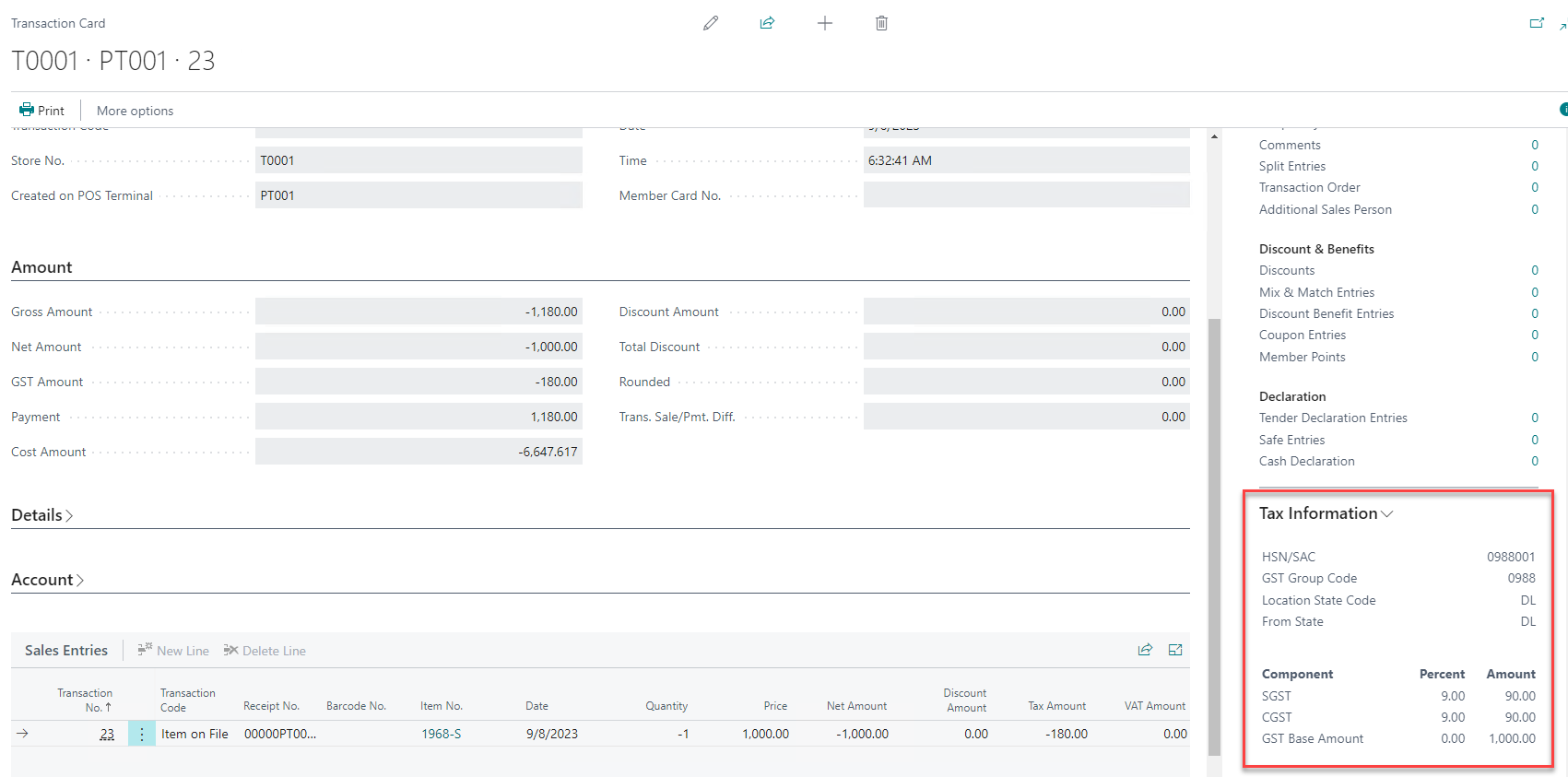Expand the Account section
The height and width of the screenshot is (777, 1568).
pos(47,580)
